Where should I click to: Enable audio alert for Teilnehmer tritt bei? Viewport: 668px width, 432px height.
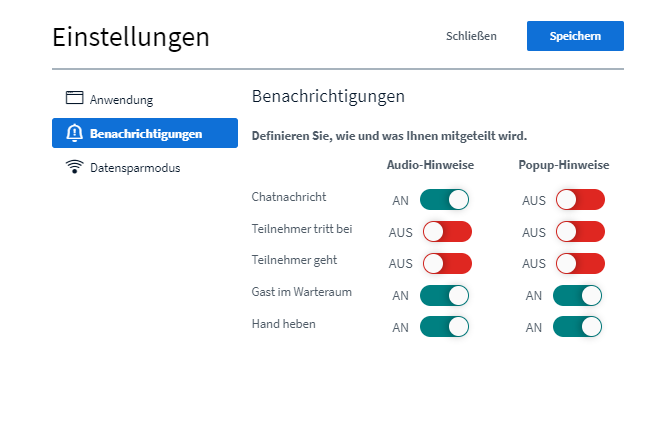(x=446, y=232)
